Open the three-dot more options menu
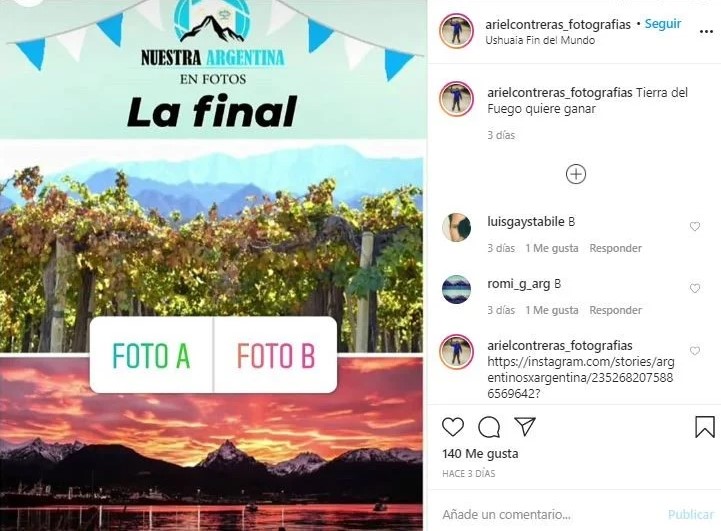Image resolution: width=721 pixels, height=531 pixels. click(706, 32)
